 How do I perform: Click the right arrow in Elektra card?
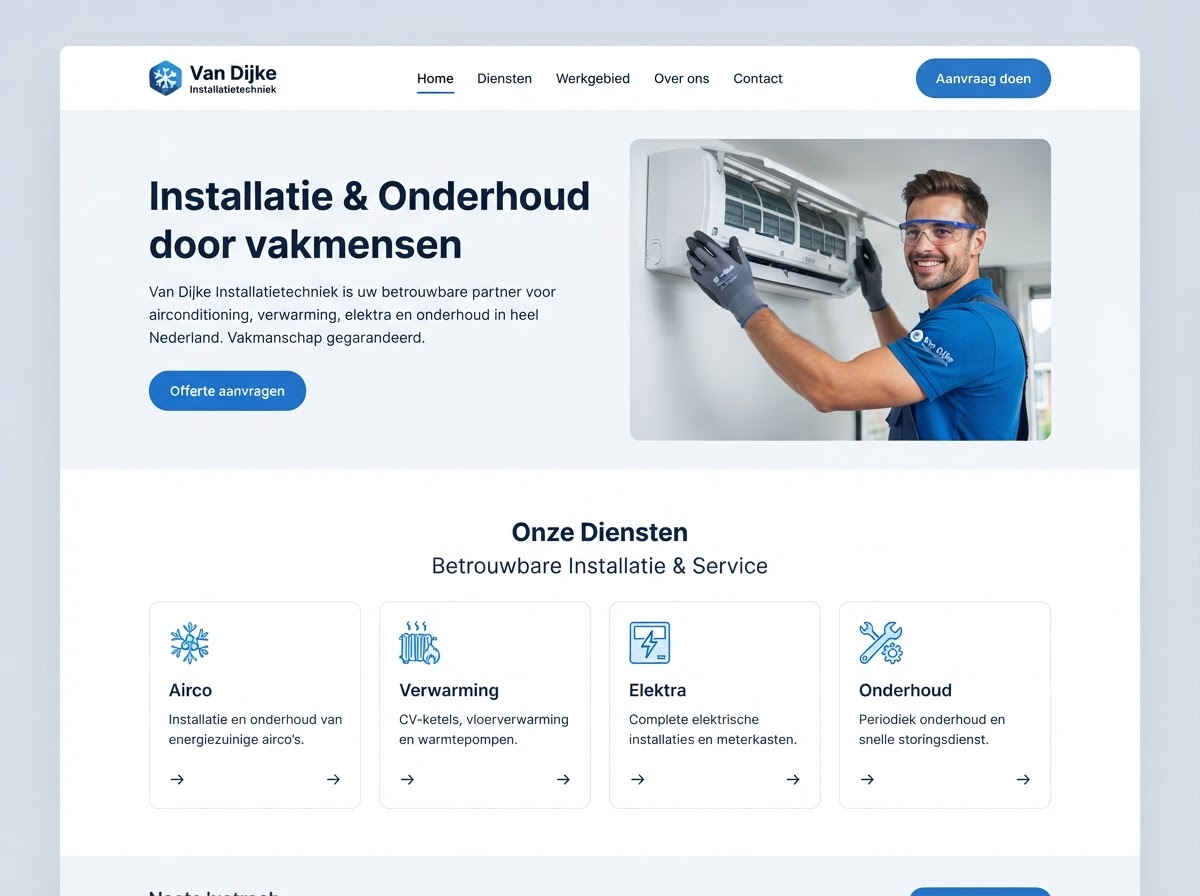(x=793, y=780)
